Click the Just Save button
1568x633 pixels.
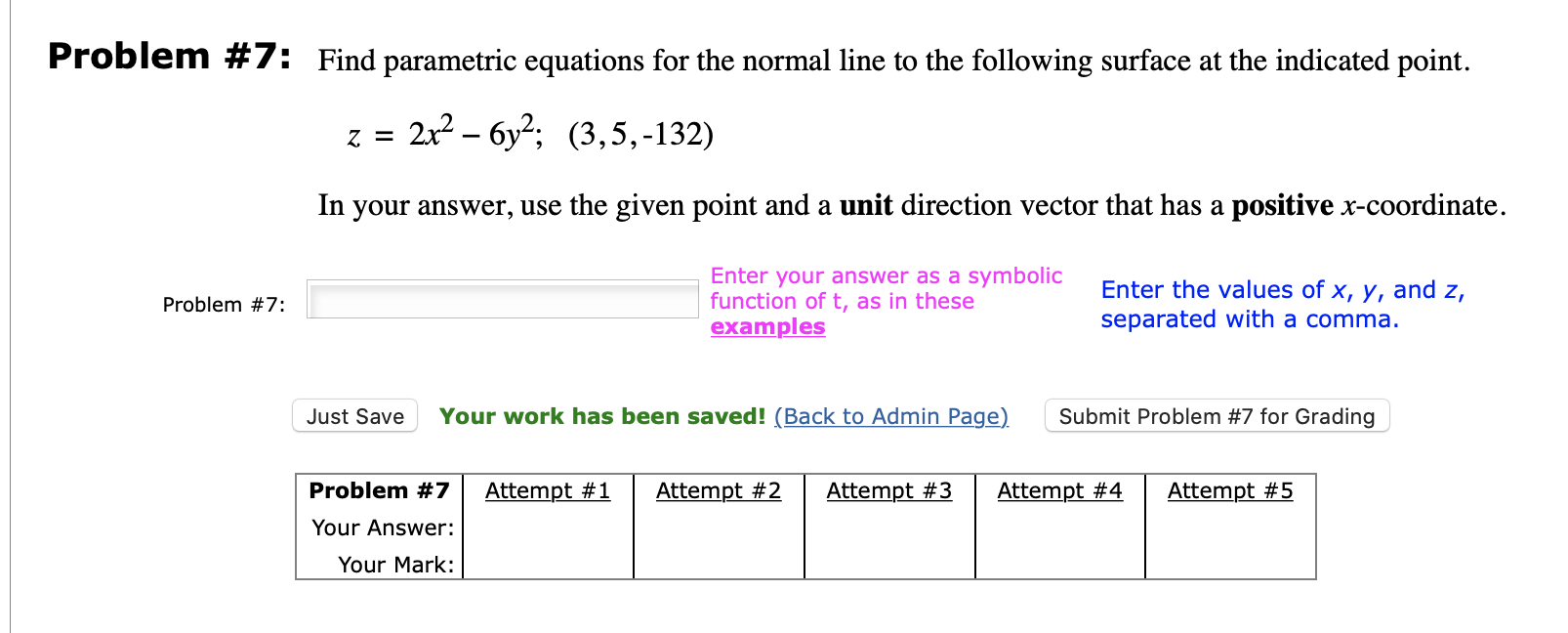pyautogui.click(x=354, y=416)
